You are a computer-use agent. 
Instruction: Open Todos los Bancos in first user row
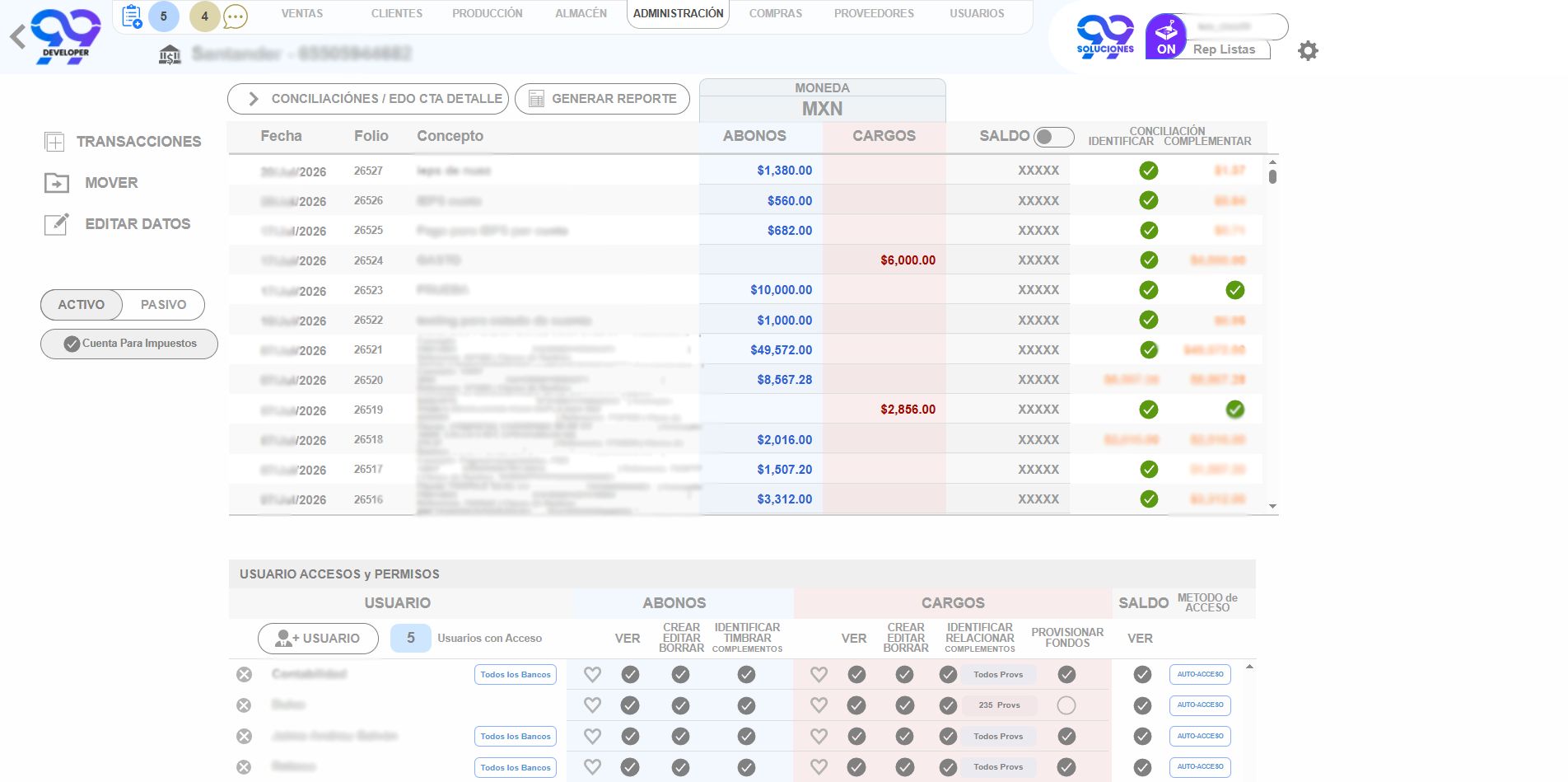[x=516, y=675]
